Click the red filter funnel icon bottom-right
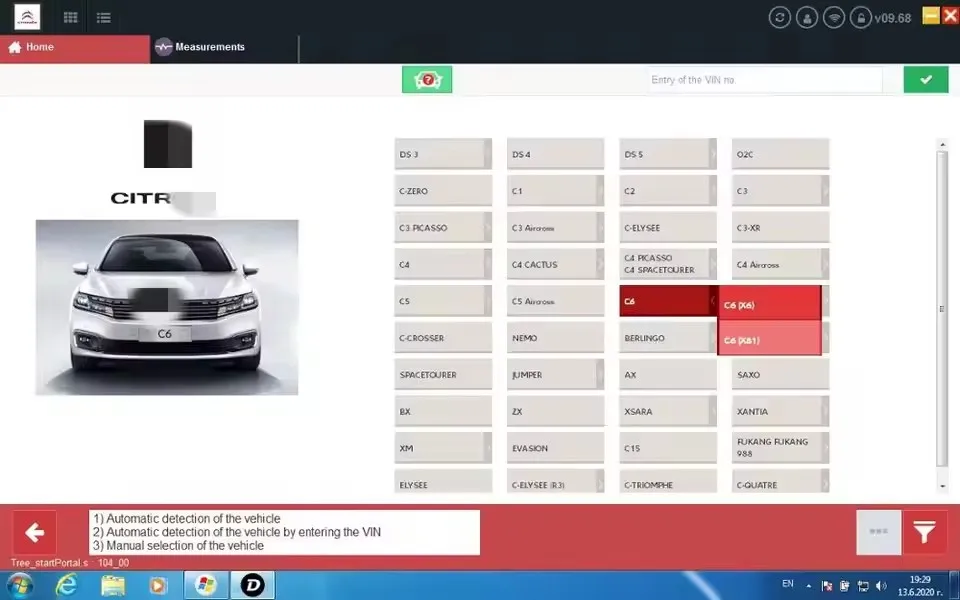The width and height of the screenshot is (960, 600). [x=925, y=532]
